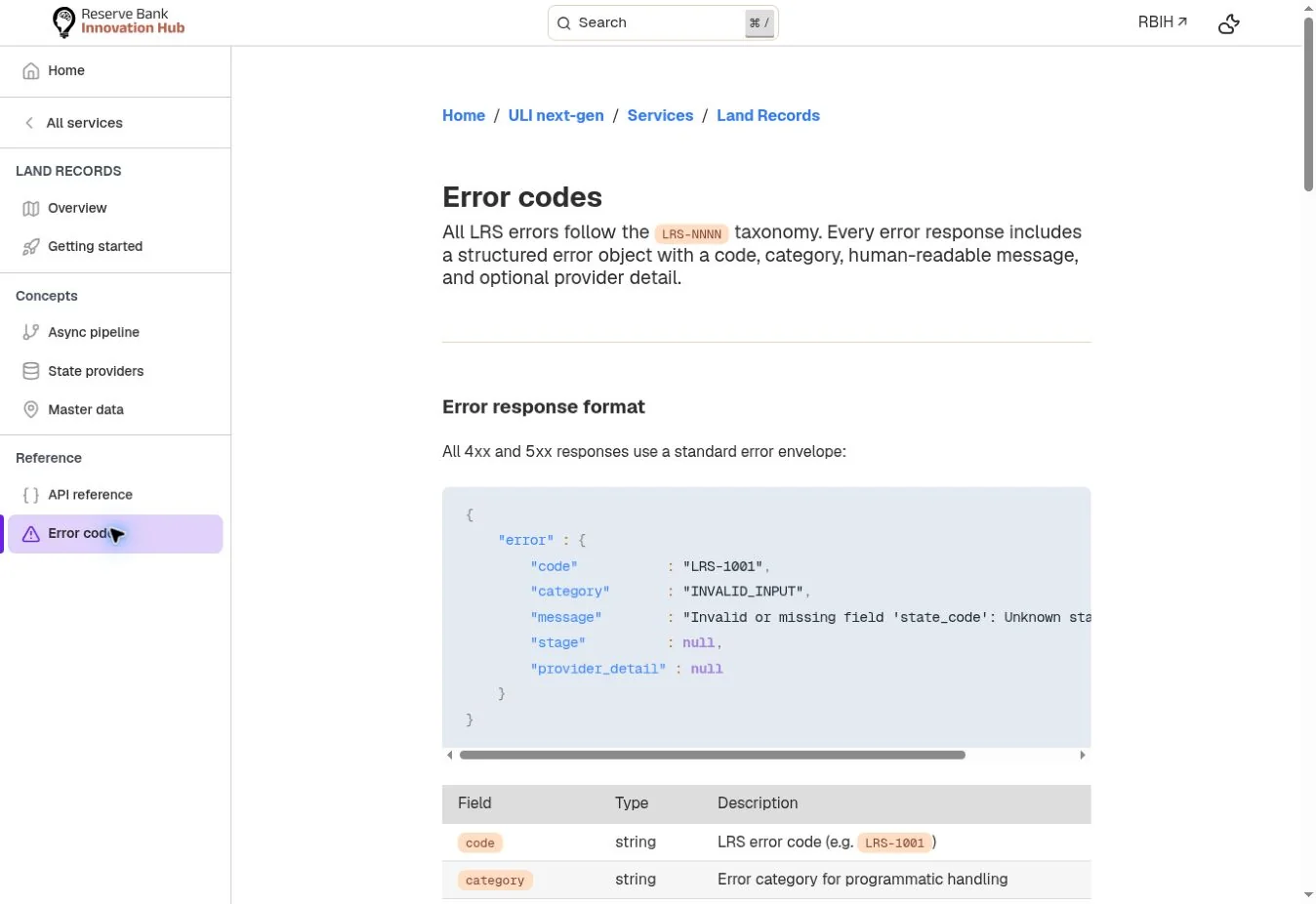Click the back chevron beside All services

tap(29, 123)
